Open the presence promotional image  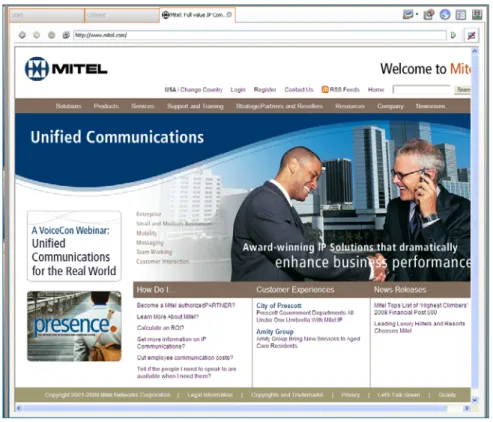pyautogui.click(x=74, y=326)
